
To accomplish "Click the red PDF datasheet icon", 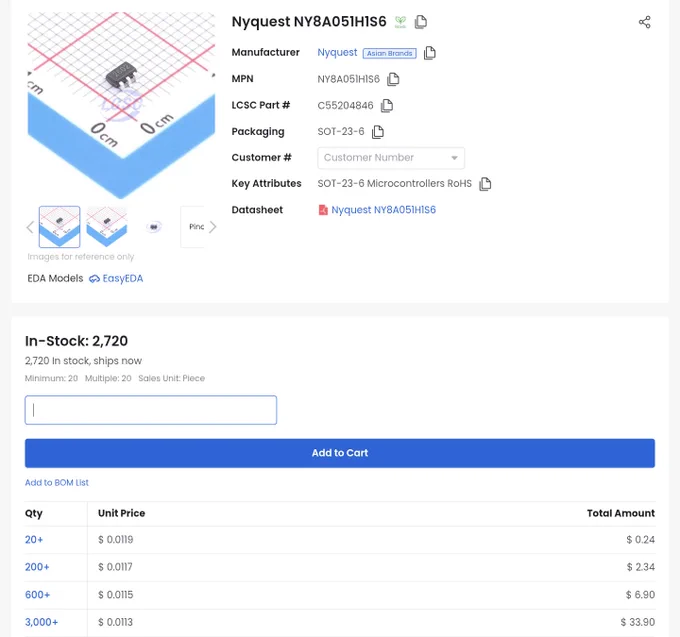I will click(323, 210).
